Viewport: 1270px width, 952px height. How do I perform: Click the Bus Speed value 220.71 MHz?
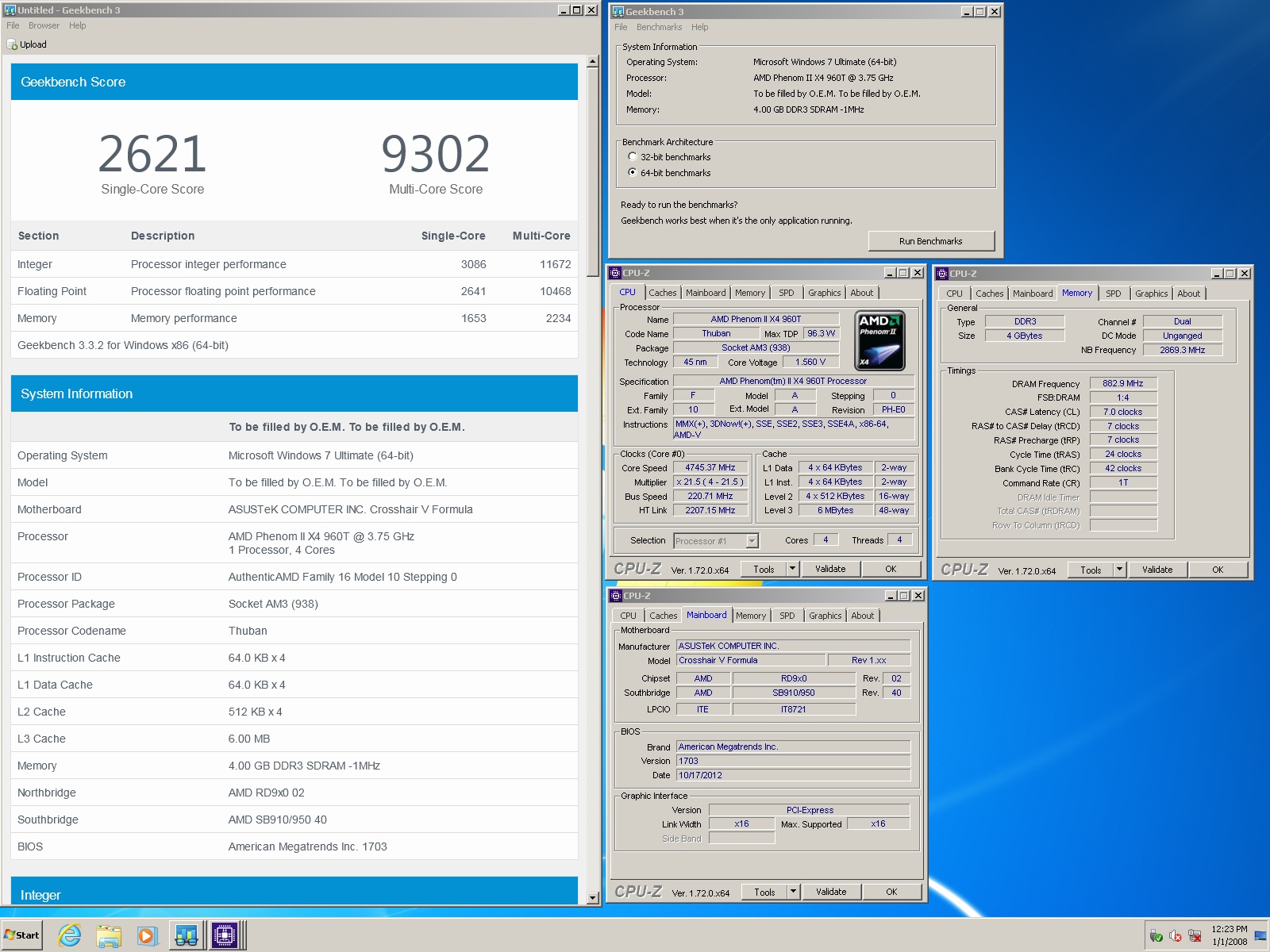pos(710,496)
